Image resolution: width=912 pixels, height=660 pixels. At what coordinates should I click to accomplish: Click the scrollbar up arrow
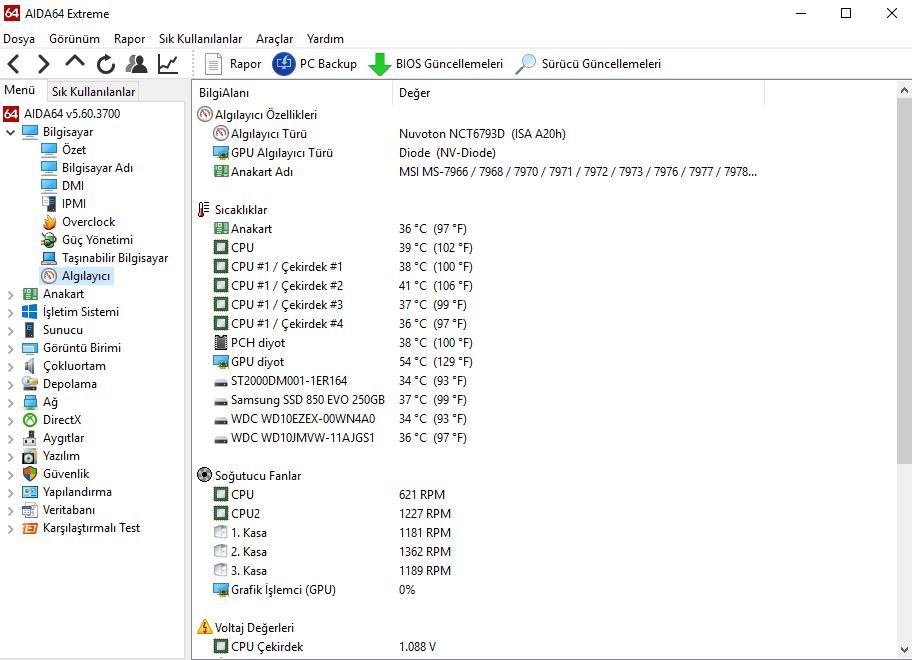(904, 91)
